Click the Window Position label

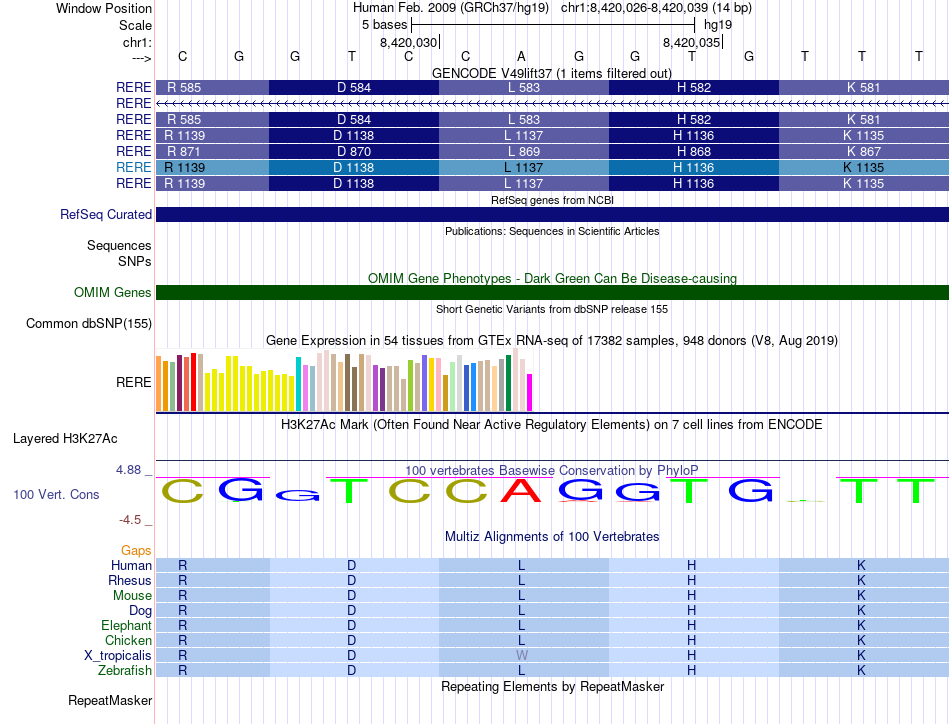click(104, 8)
